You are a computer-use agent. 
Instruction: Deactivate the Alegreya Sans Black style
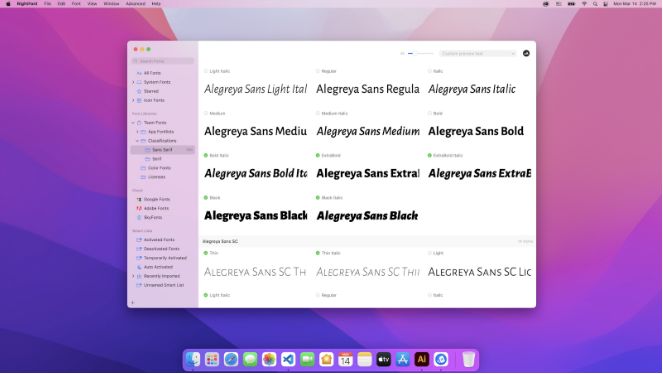[206, 198]
